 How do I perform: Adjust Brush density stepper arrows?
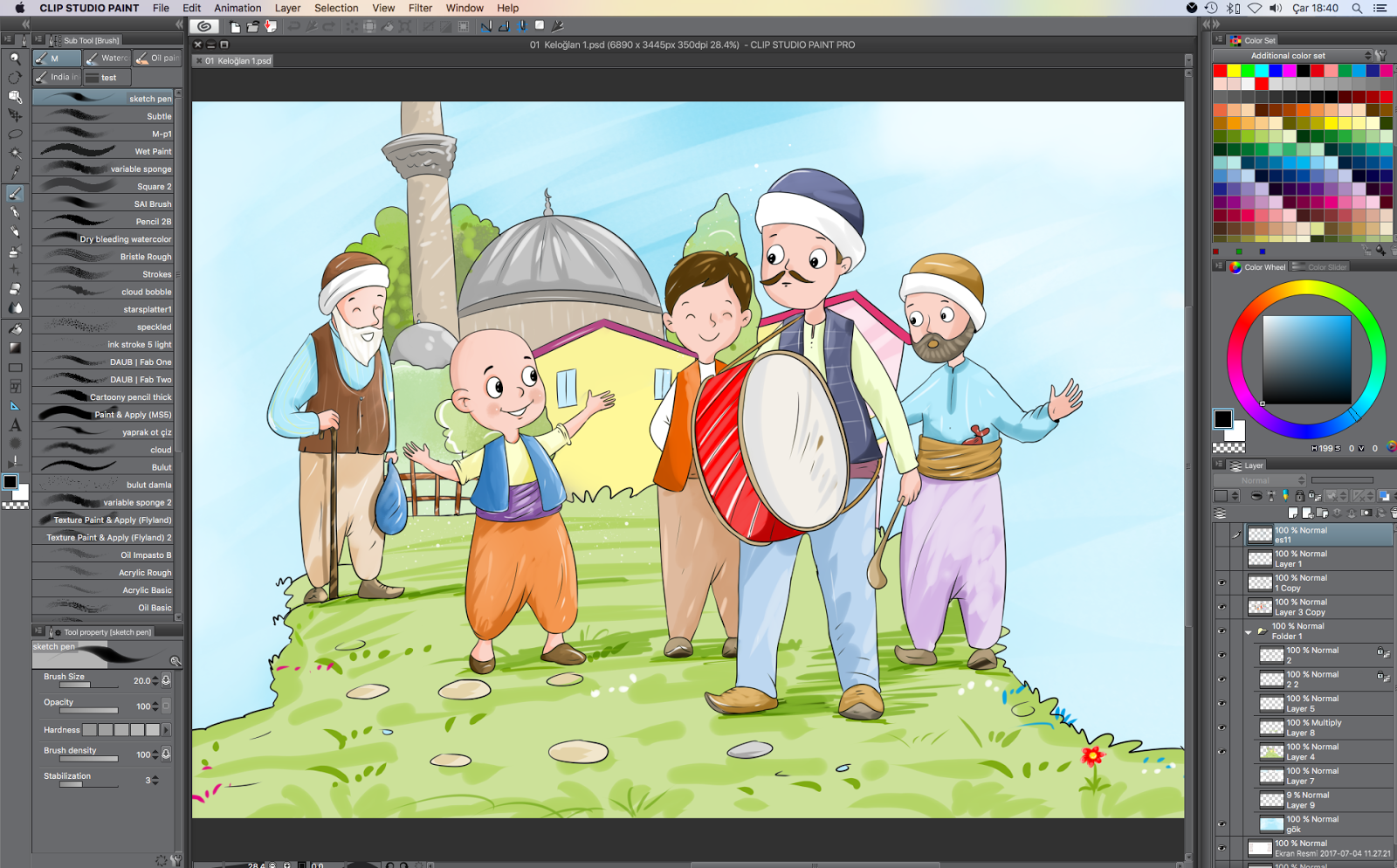coord(155,754)
